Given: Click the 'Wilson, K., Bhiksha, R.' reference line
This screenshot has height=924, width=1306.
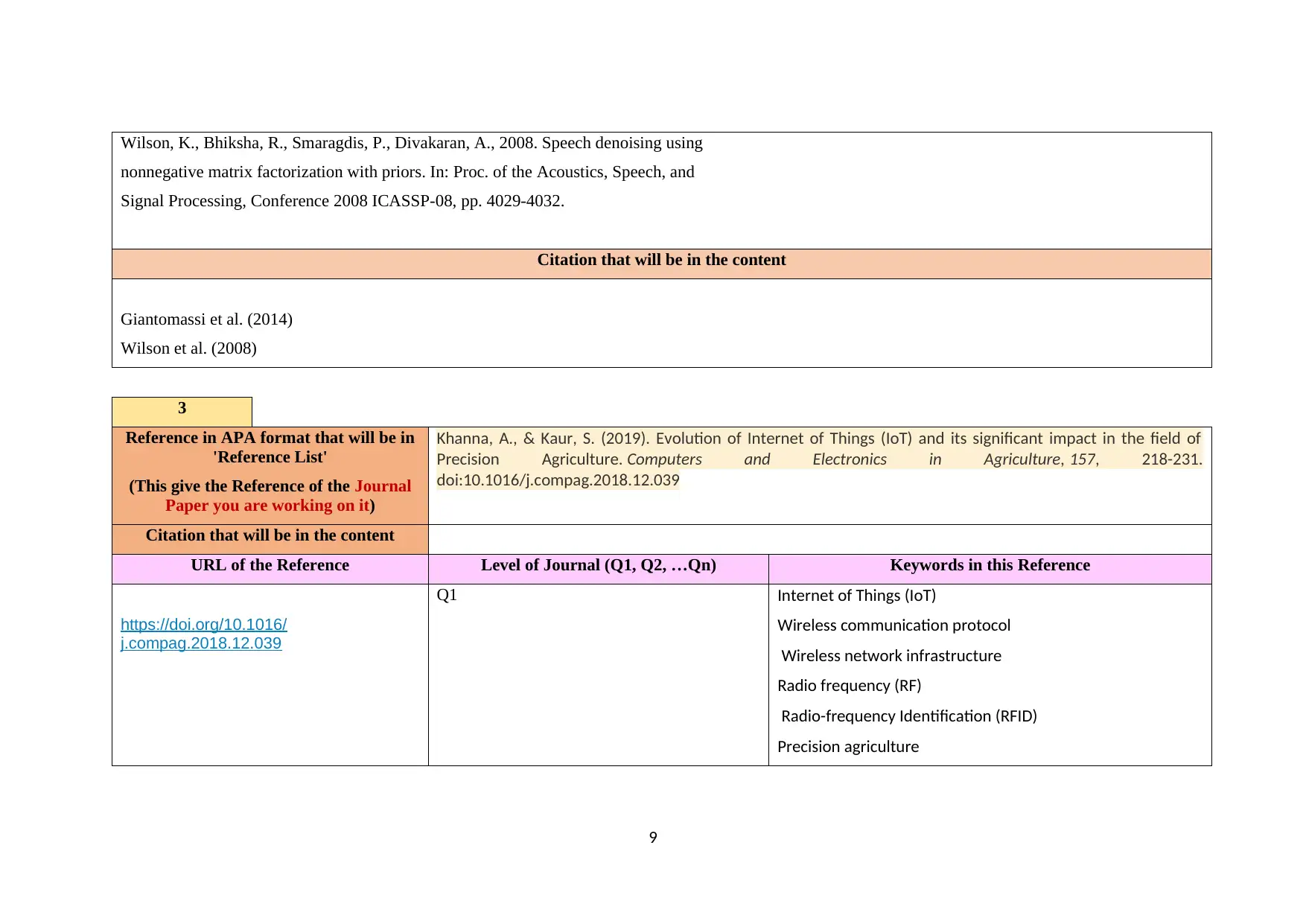Looking at the screenshot, I should (x=412, y=143).
